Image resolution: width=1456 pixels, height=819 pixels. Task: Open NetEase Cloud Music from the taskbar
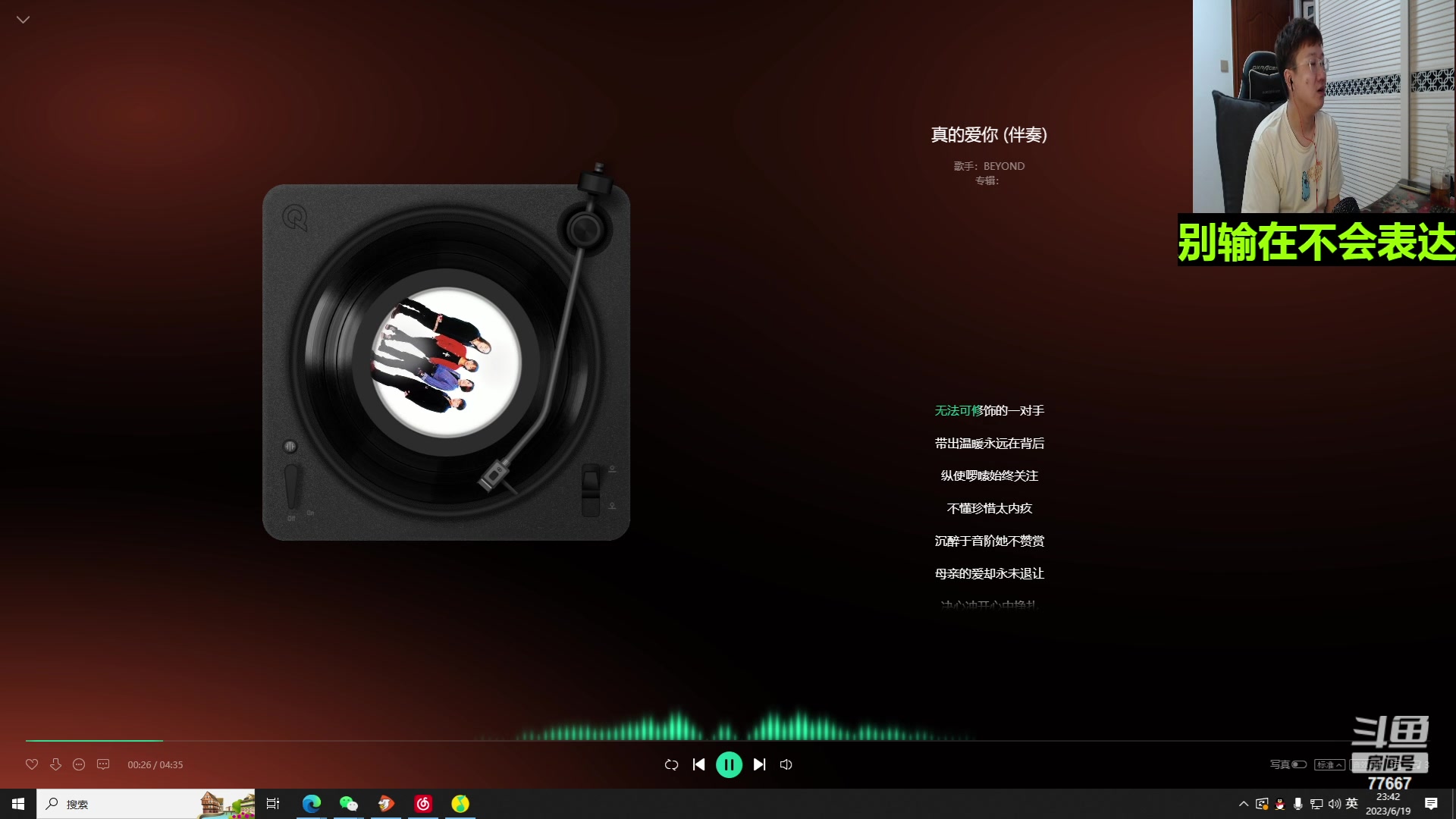(423, 804)
